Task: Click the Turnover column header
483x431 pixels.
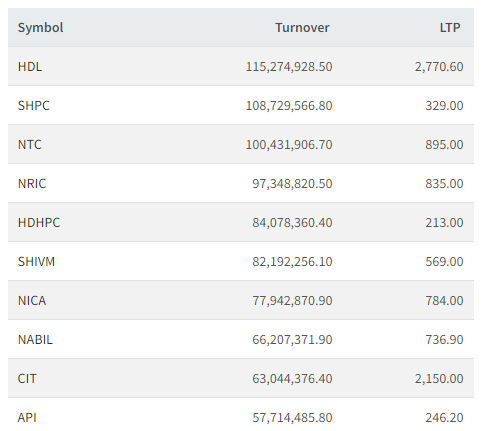Action: pos(302,28)
